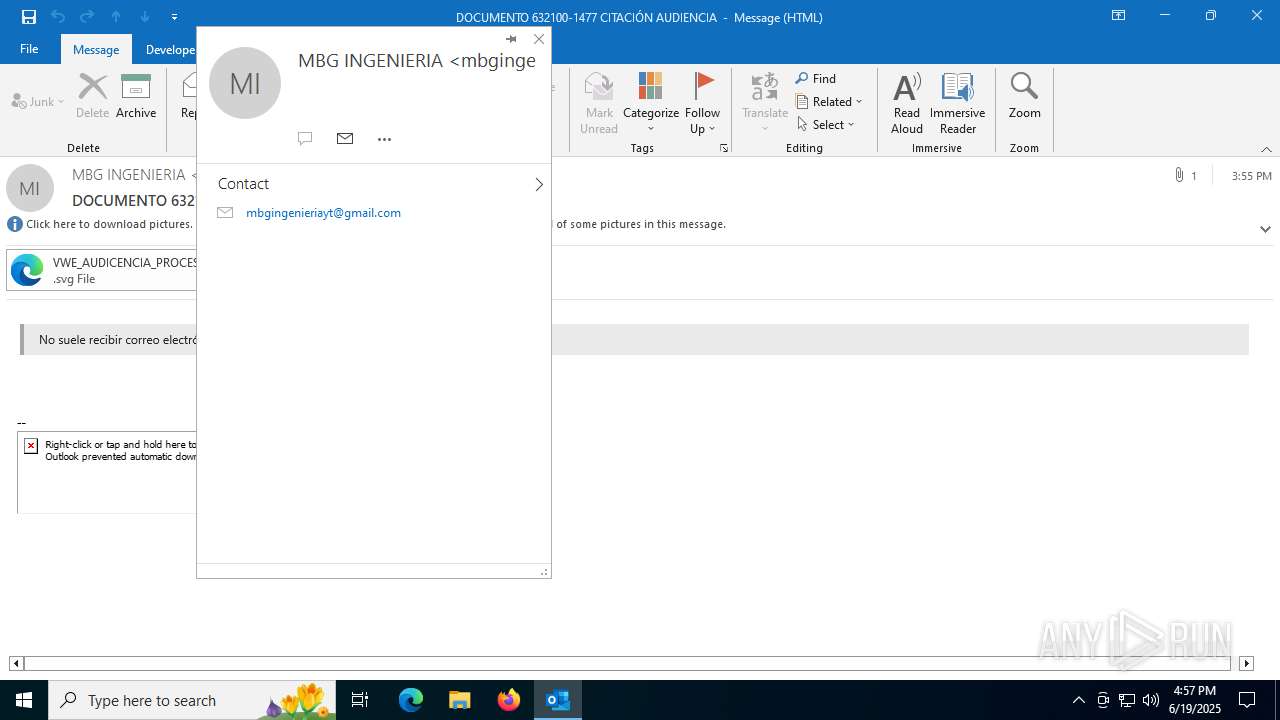Open the Zoom dialog
This screenshot has height=720, width=1280.
1024,96
